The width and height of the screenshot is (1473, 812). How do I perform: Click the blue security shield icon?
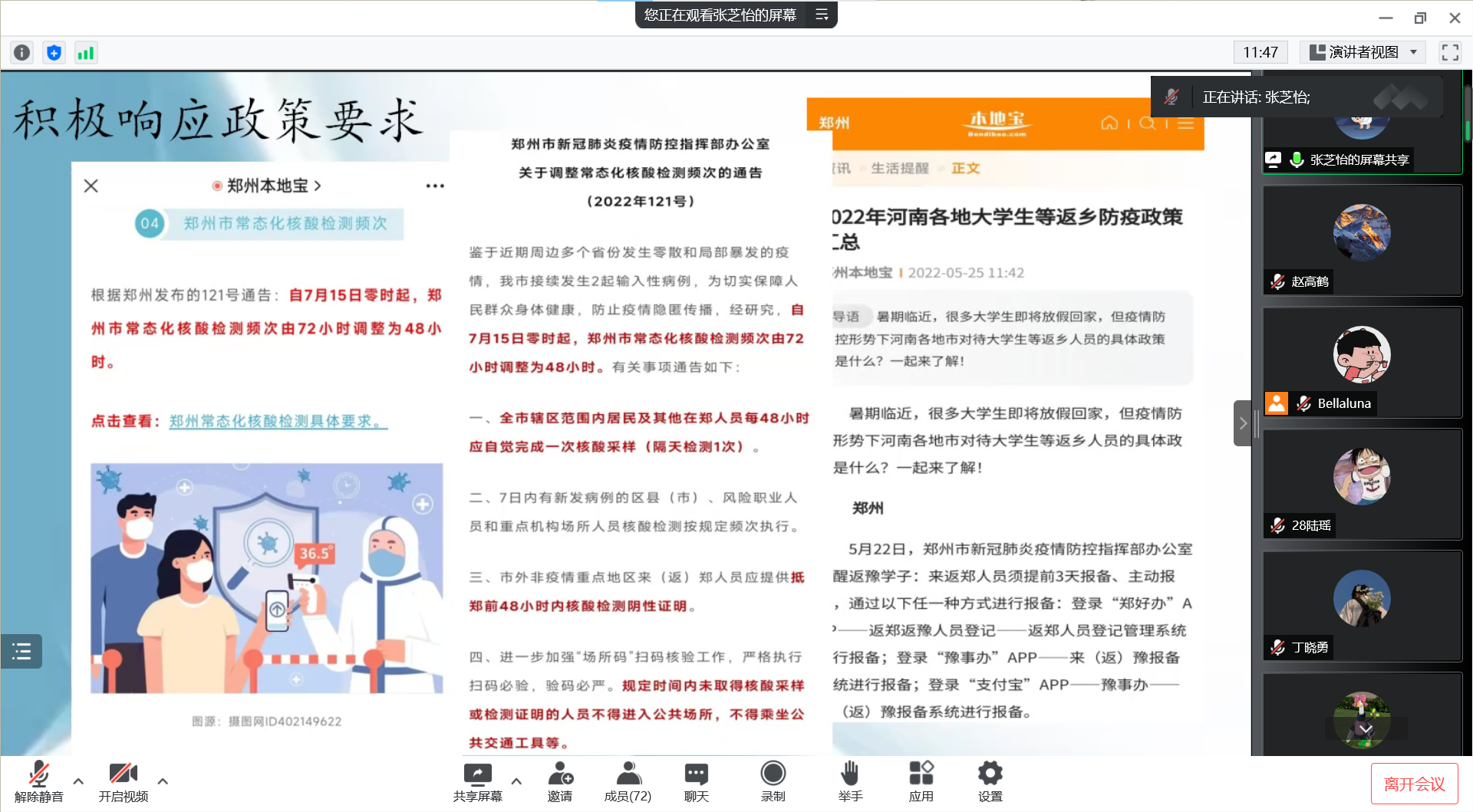tap(54, 52)
